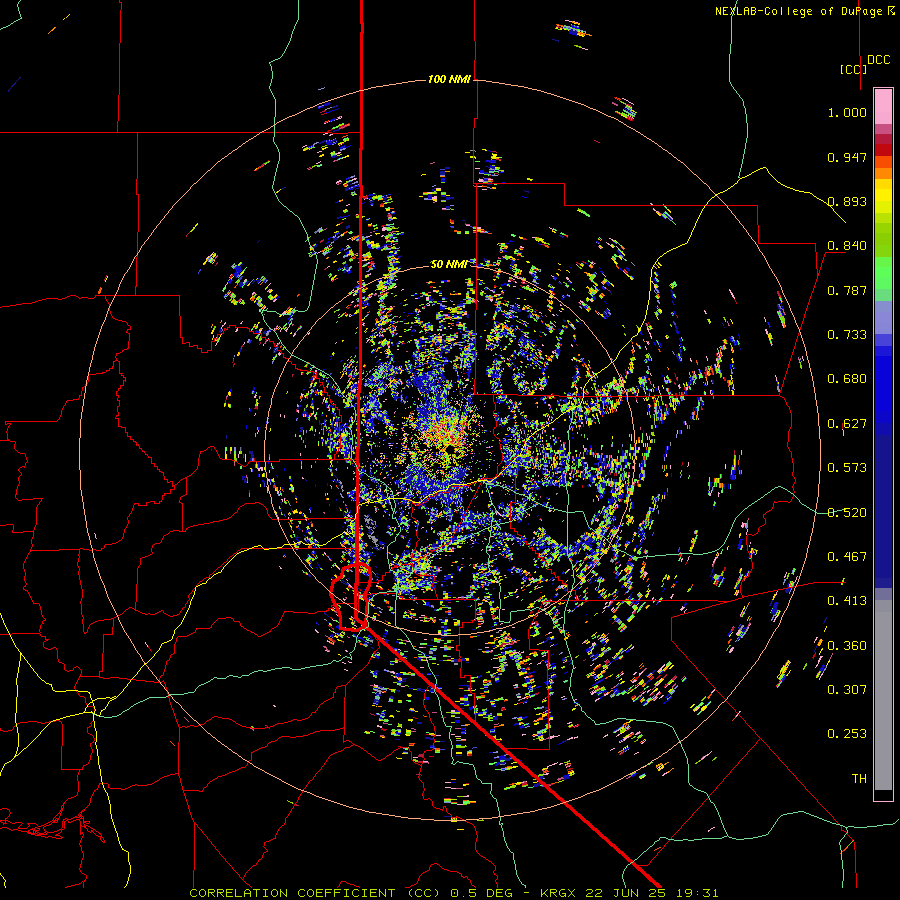
Task: Select the 0.627 scale label
Action: tap(847, 424)
